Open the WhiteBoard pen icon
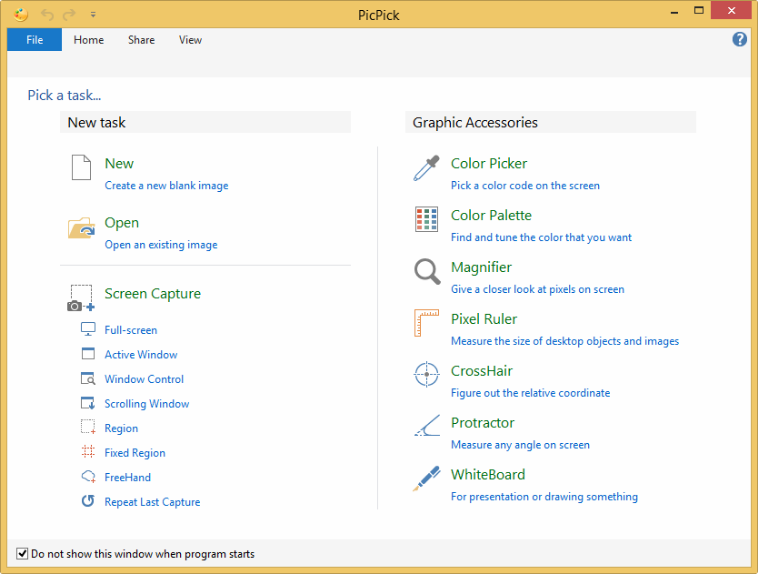Viewport: 758px width, 574px height. point(426,479)
